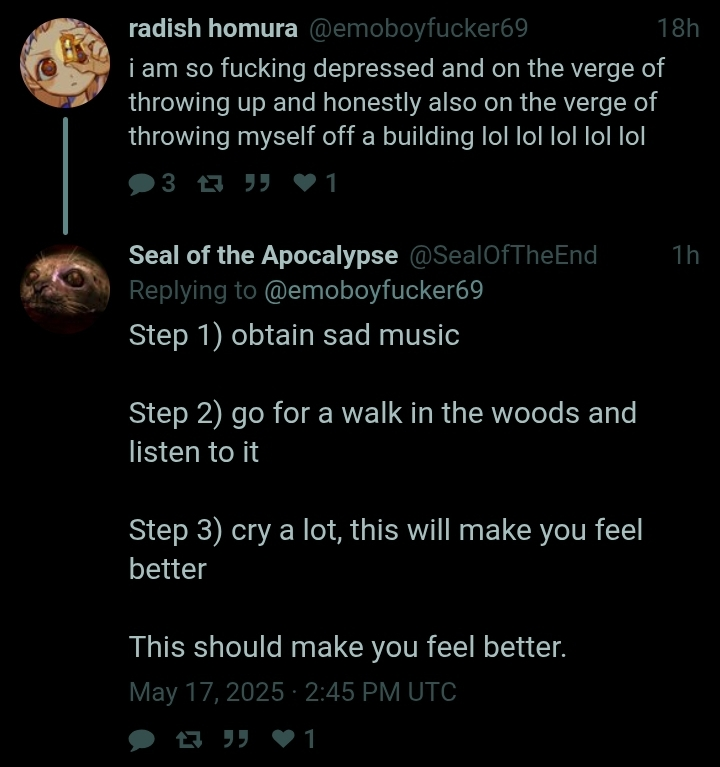Like radish homura's depressed tweet
The width and height of the screenshot is (720, 767).
point(304,183)
